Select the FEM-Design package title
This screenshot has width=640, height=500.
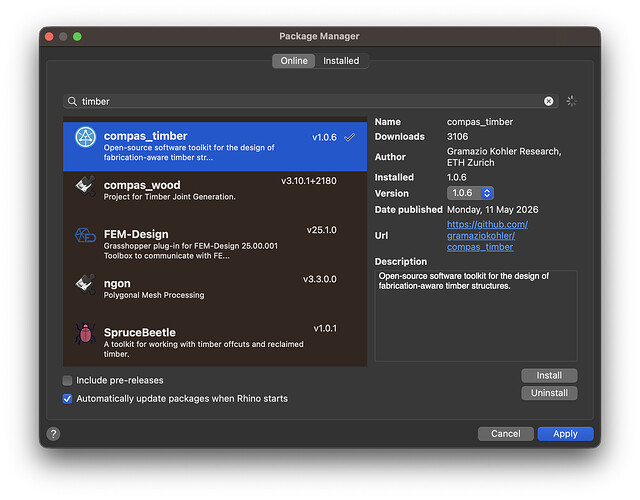coord(136,234)
